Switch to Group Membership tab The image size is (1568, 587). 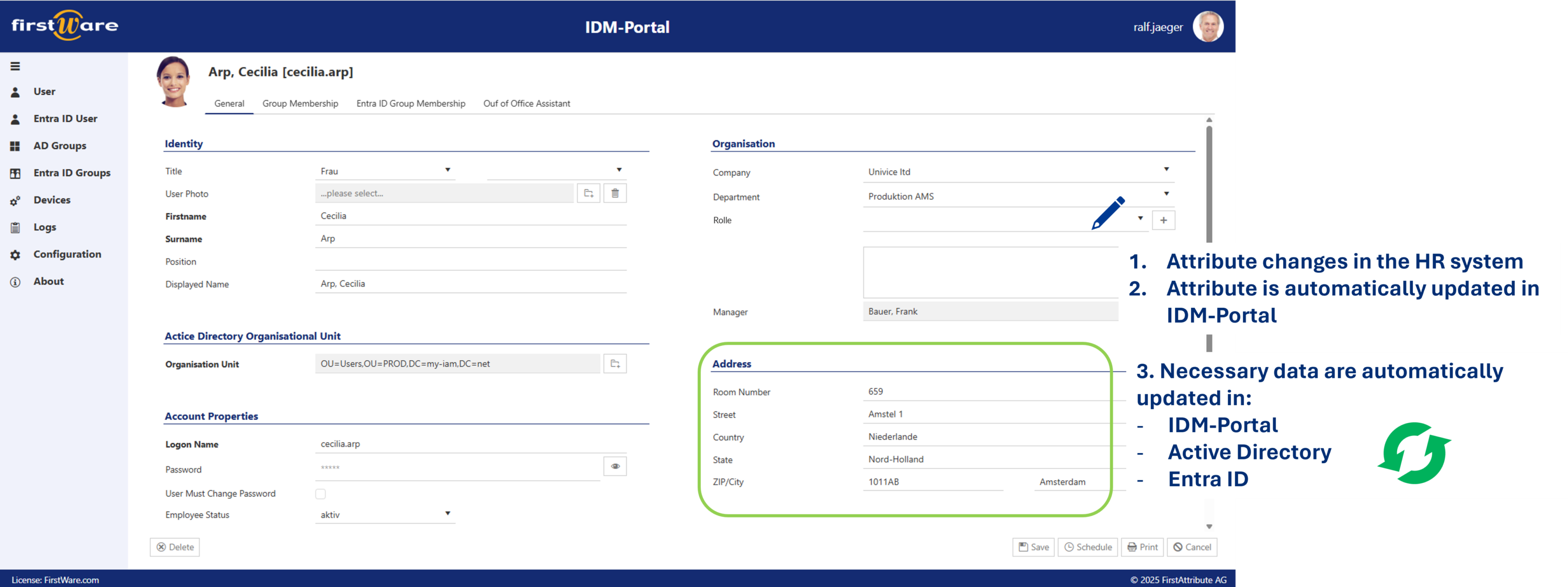pos(300,103)
